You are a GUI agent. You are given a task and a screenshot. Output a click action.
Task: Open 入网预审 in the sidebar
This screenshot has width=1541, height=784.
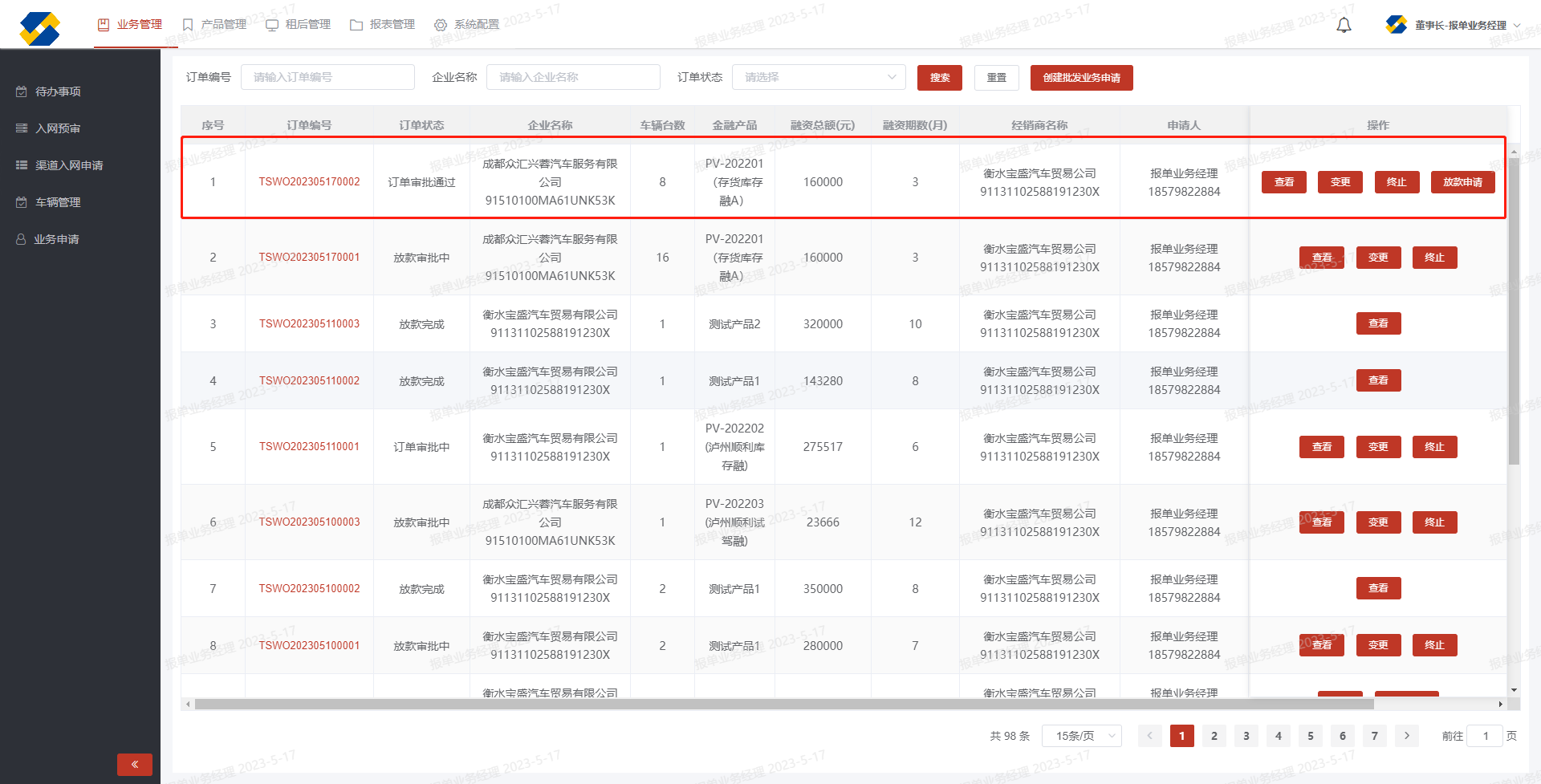coord(58,128)
